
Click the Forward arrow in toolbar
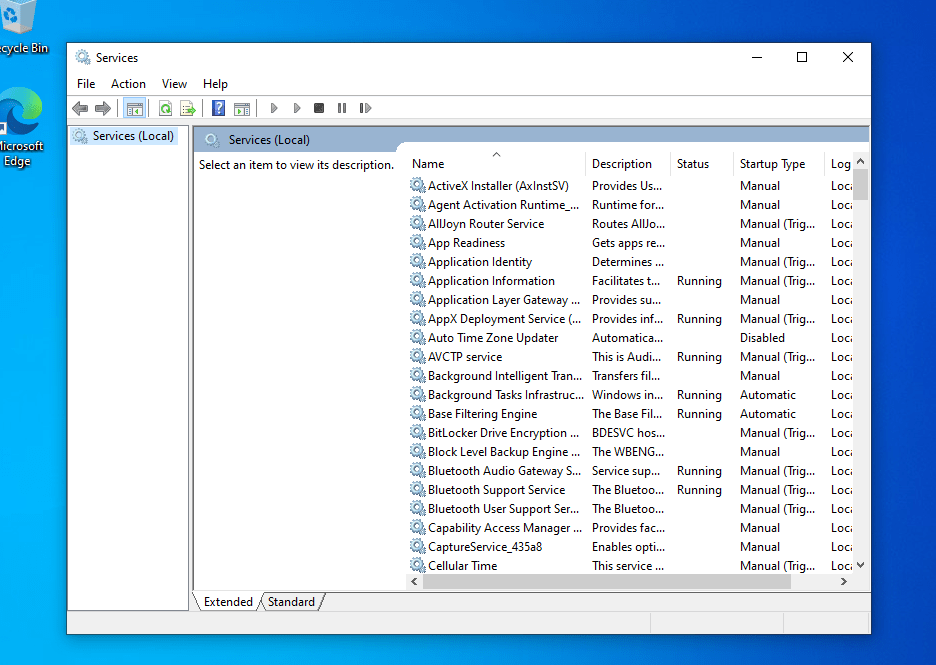[x=102, y=108]
